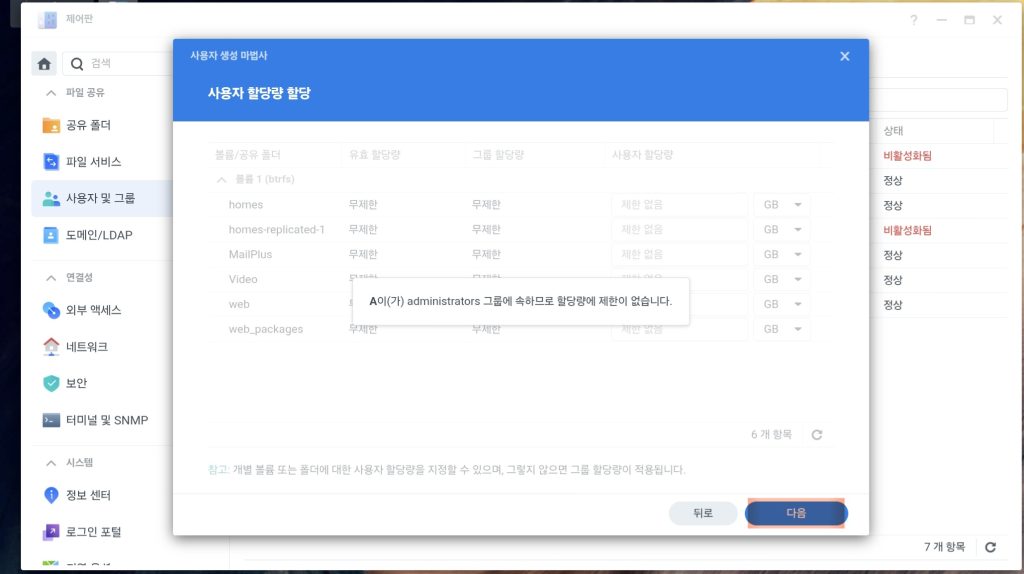Image resolution: width=1024 pixels, height=574 pixels.
Task: Open GB unit dropdown for homes row
Action: 781,205
